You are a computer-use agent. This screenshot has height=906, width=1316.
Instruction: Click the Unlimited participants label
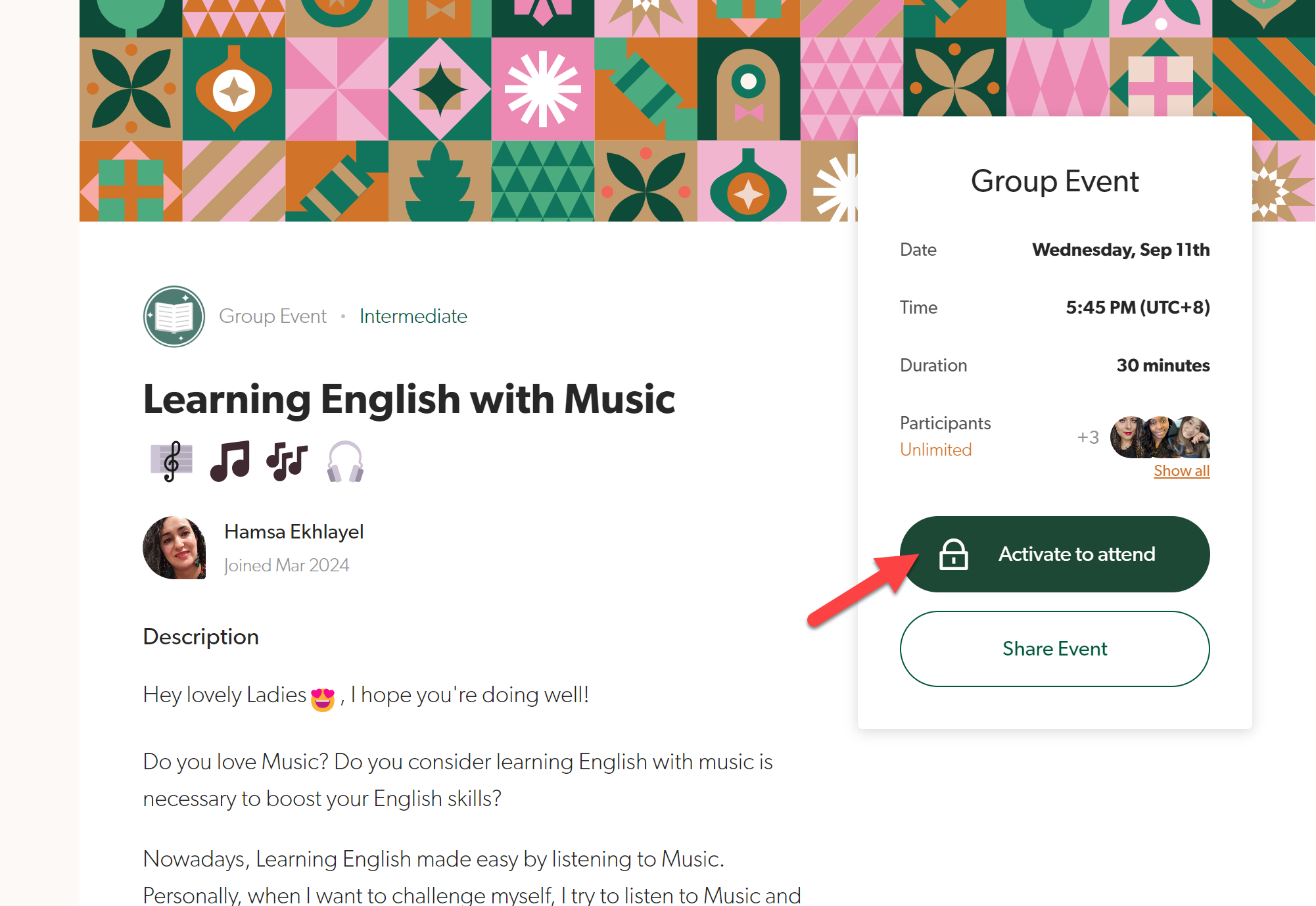point(935,450)
